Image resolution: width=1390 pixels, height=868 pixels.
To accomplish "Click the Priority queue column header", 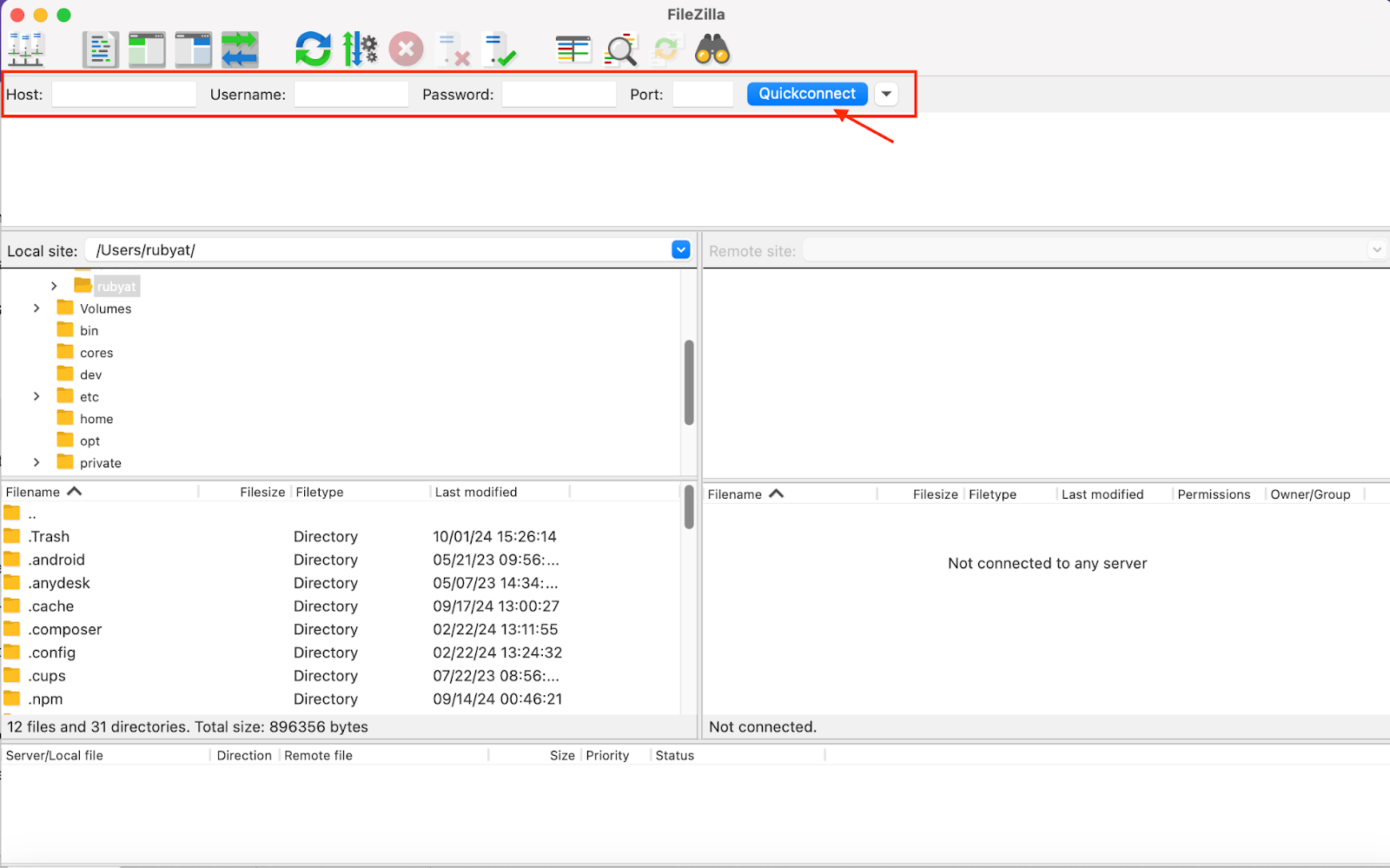I will [x=616, y=756].
